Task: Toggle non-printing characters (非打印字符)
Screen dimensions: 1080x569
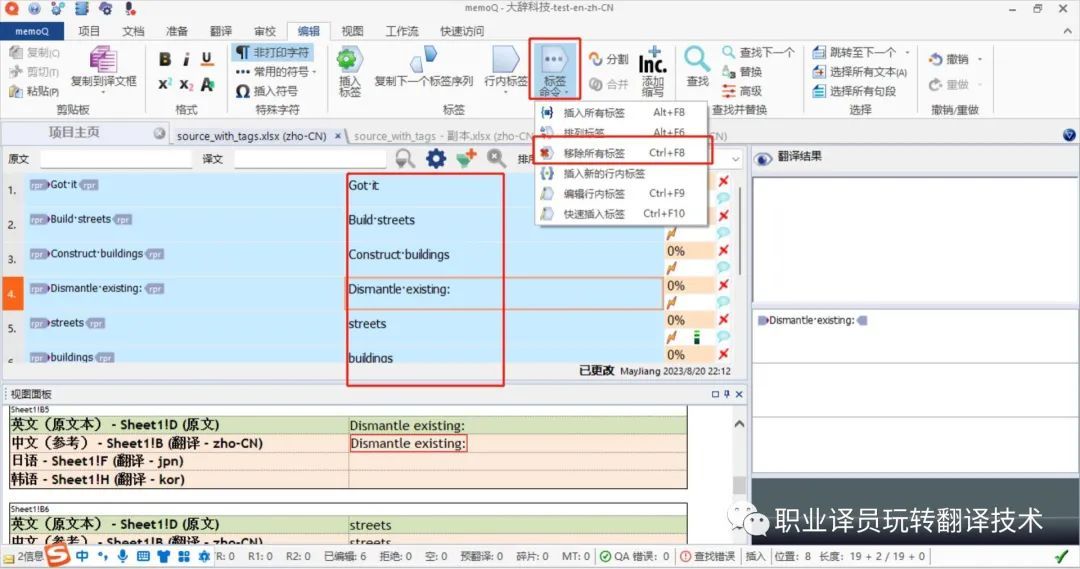Action: pyautogui.click(x=272, y=52)
